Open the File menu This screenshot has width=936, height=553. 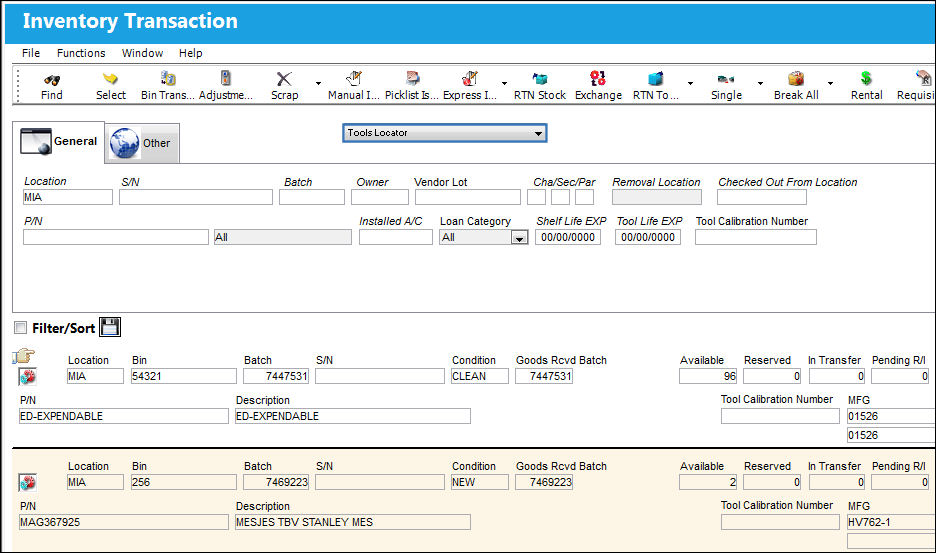[x=31, y=53]
